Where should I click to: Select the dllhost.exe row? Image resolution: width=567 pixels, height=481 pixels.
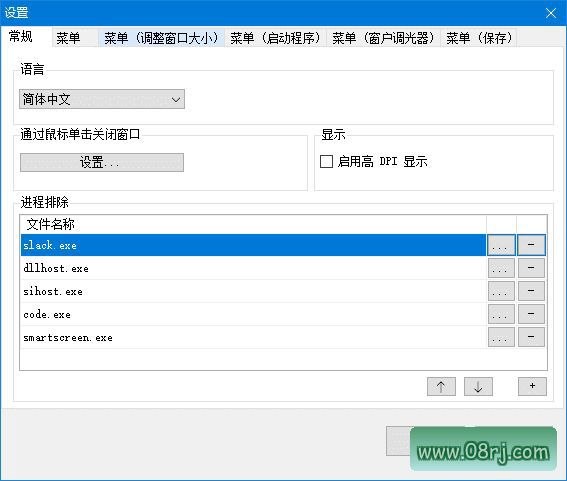coord(253,268)
